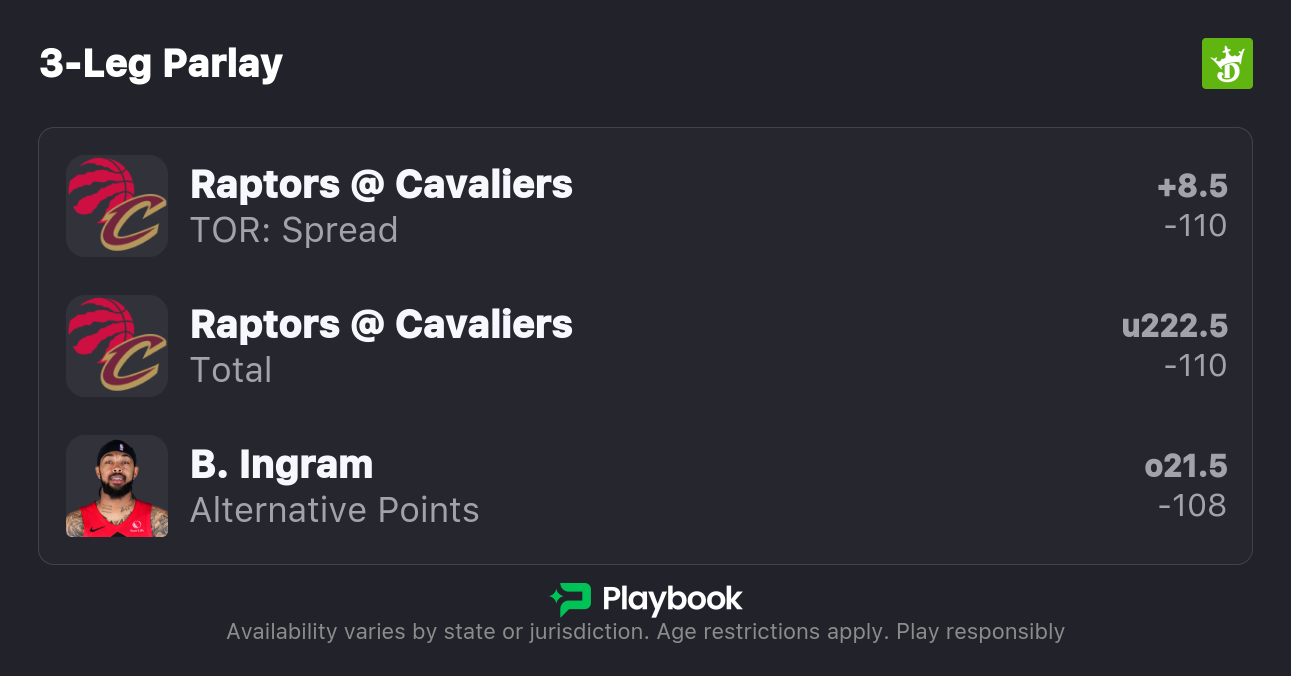
Task: Click the TOR: Spread bet type label
Action: click(x=294, y=230)
